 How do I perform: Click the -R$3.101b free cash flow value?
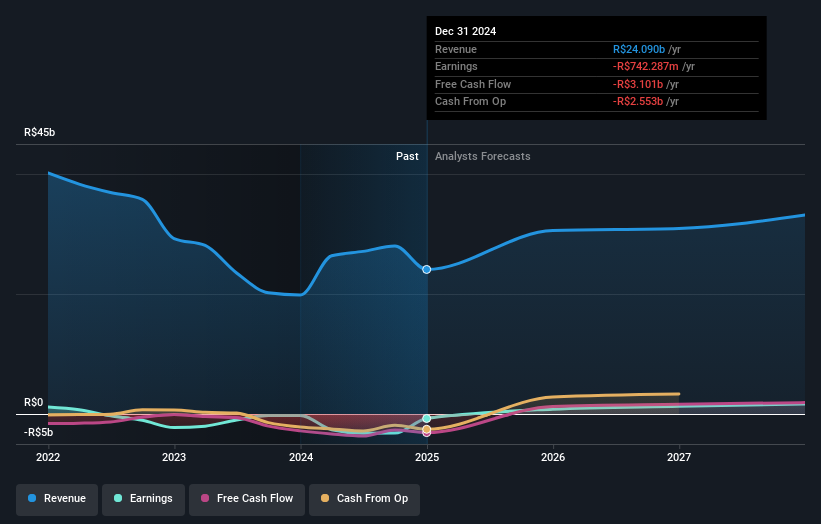pos(638,84)
